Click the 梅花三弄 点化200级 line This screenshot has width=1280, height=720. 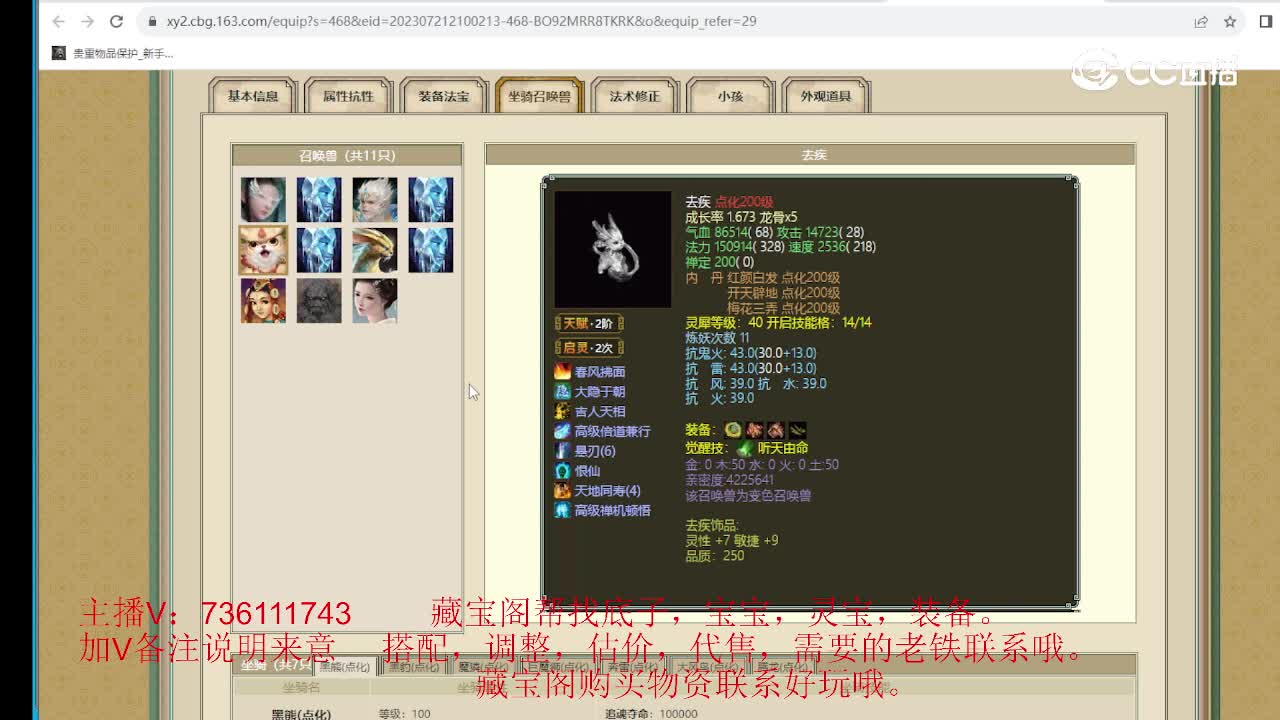783,308
